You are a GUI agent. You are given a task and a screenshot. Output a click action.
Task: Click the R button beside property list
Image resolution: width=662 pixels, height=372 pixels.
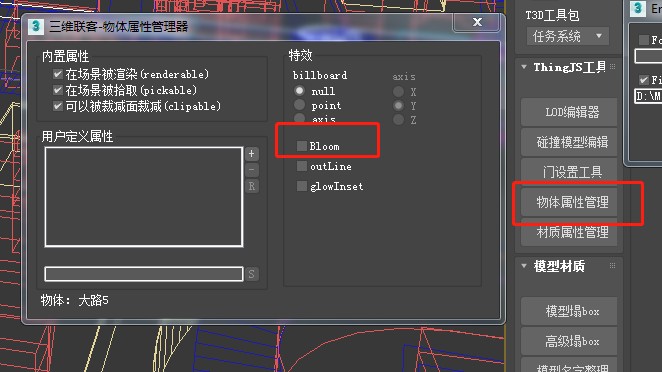252,186
